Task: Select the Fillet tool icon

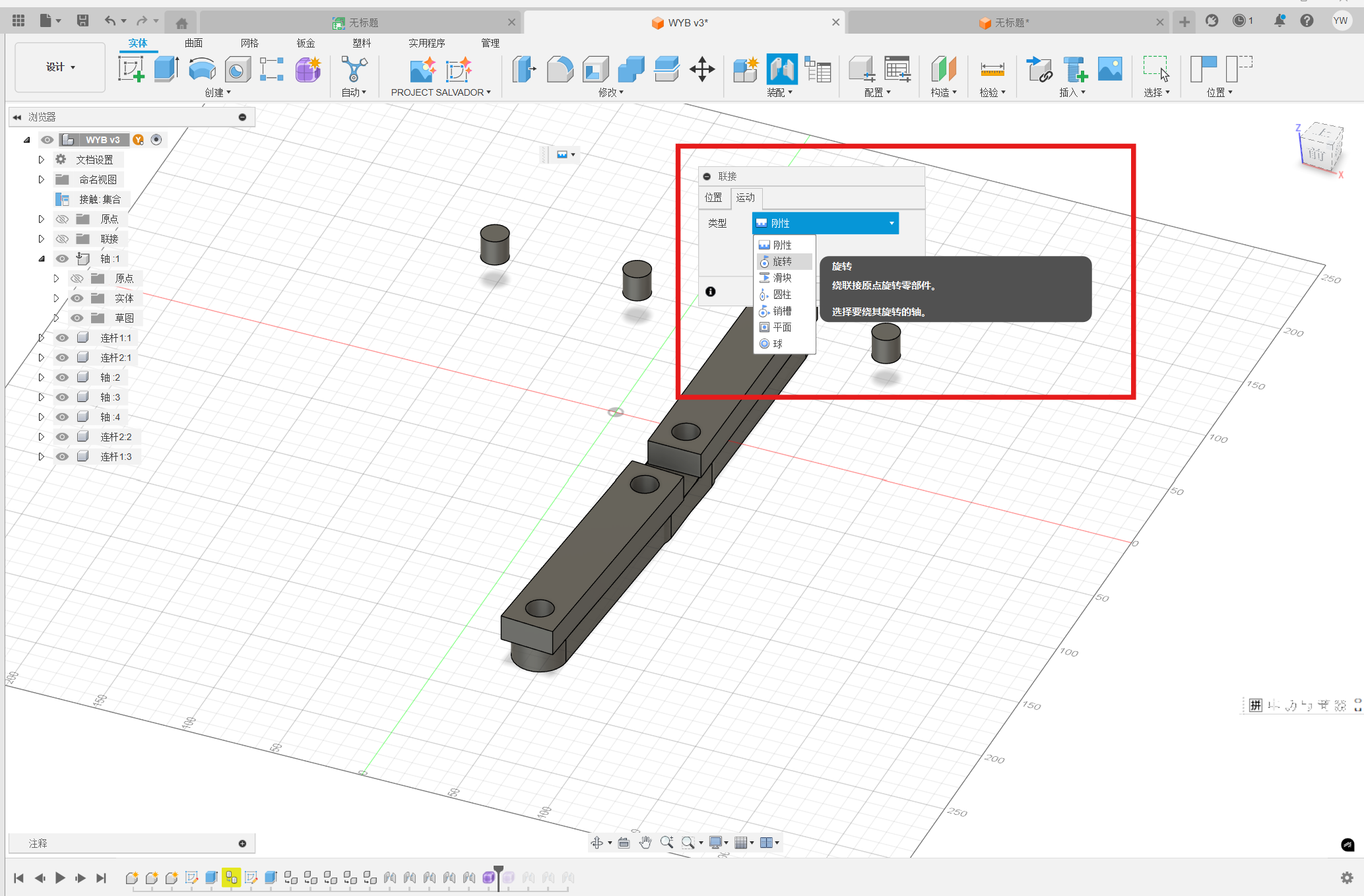Action: [560, 69]
